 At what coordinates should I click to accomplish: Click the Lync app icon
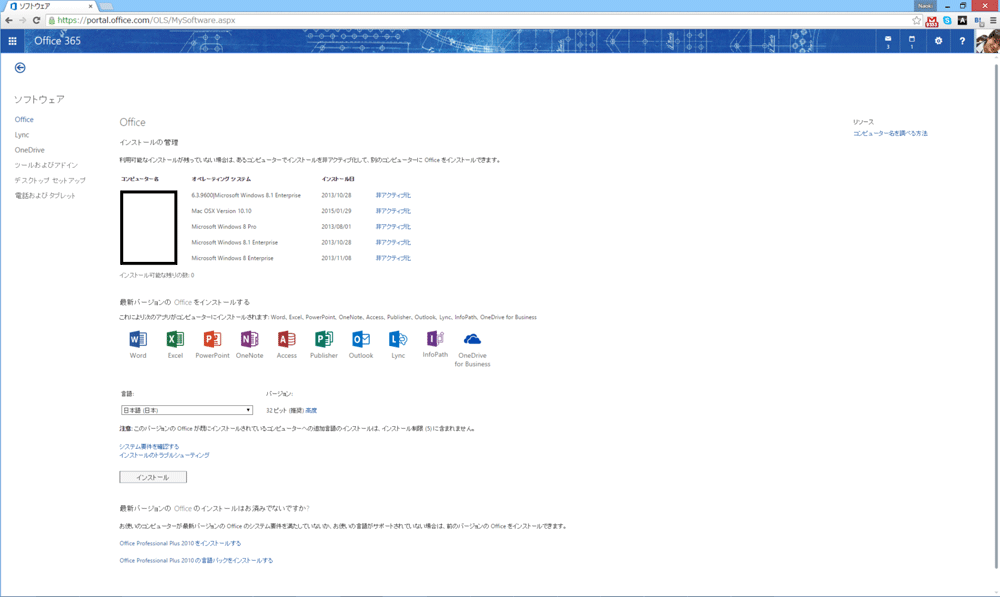pos(398,339)
